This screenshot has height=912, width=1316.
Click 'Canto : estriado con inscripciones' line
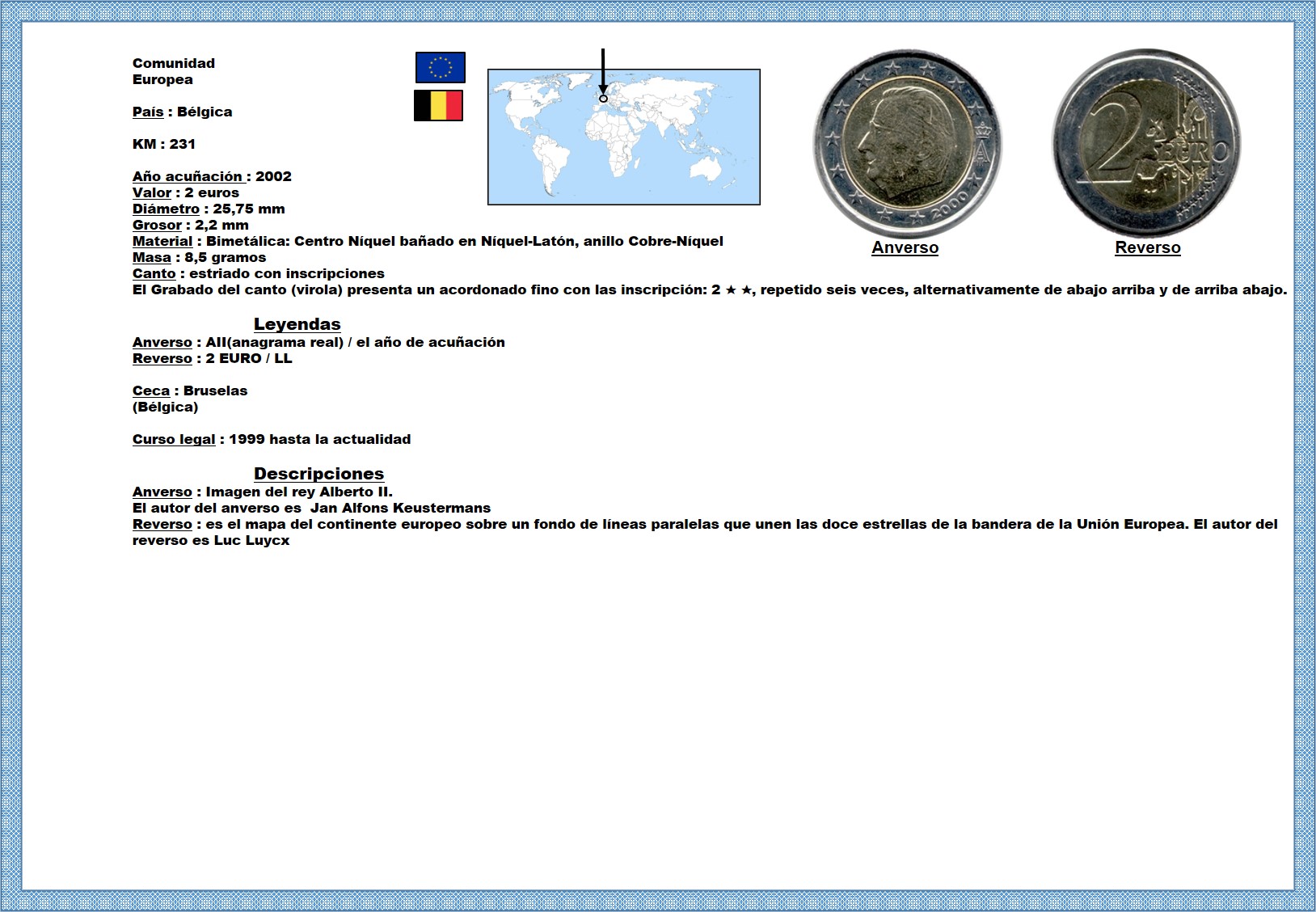coord(259,273)
